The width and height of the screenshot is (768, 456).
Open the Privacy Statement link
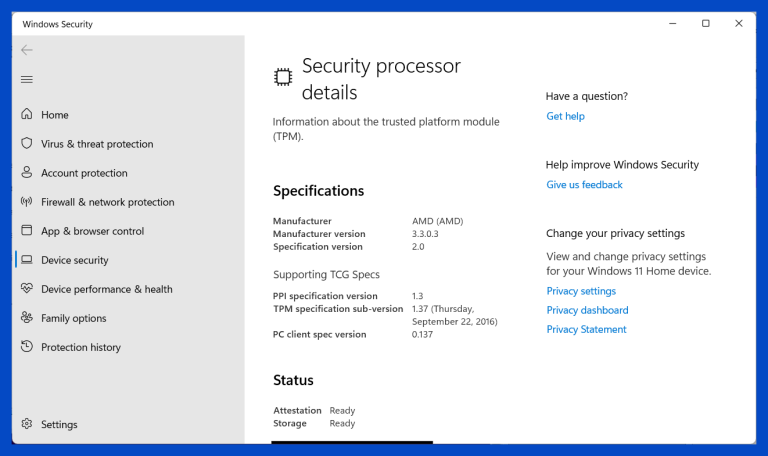(586, 329)
